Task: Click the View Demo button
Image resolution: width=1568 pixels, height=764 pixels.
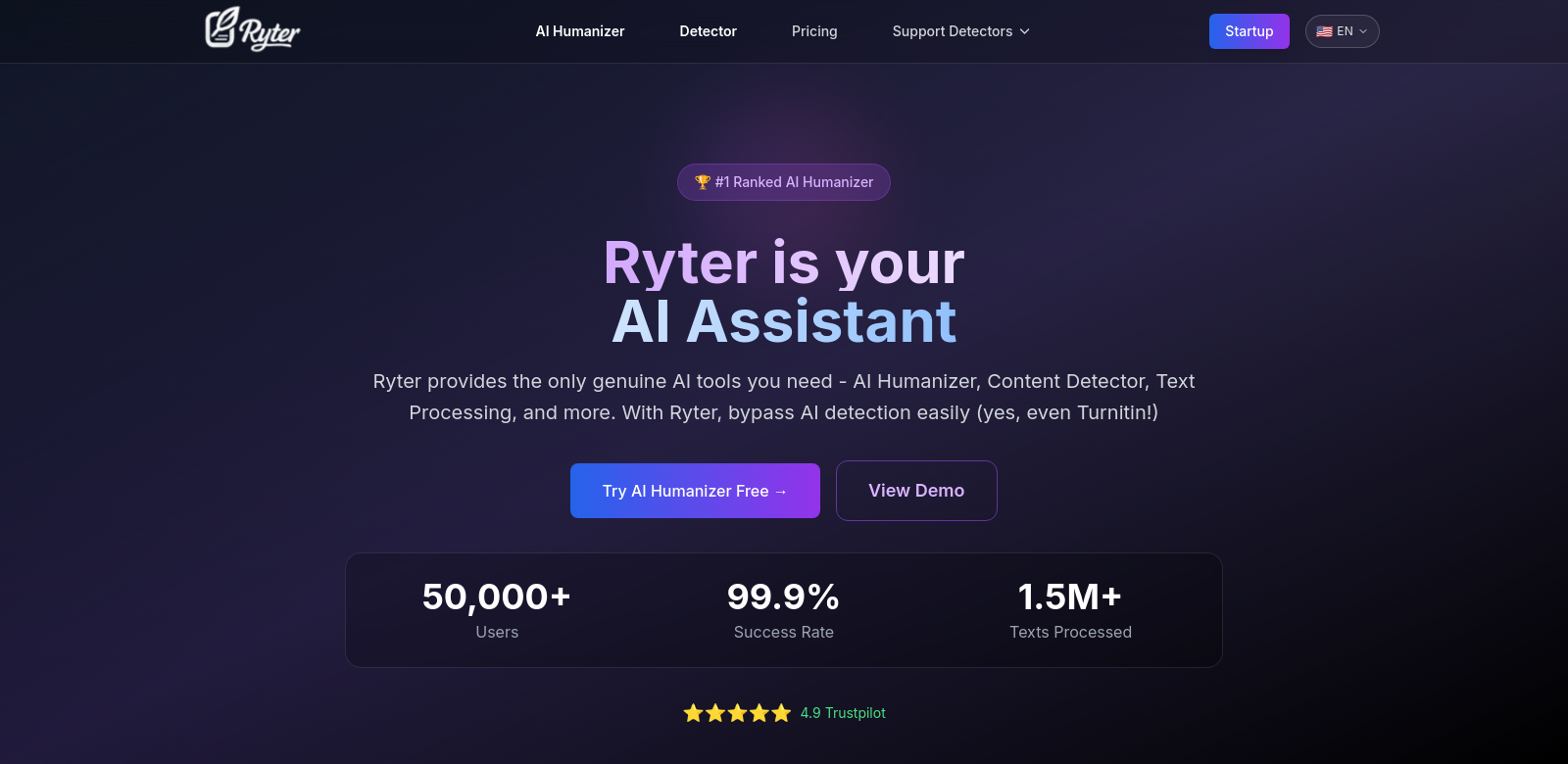Action: [916, 491]
